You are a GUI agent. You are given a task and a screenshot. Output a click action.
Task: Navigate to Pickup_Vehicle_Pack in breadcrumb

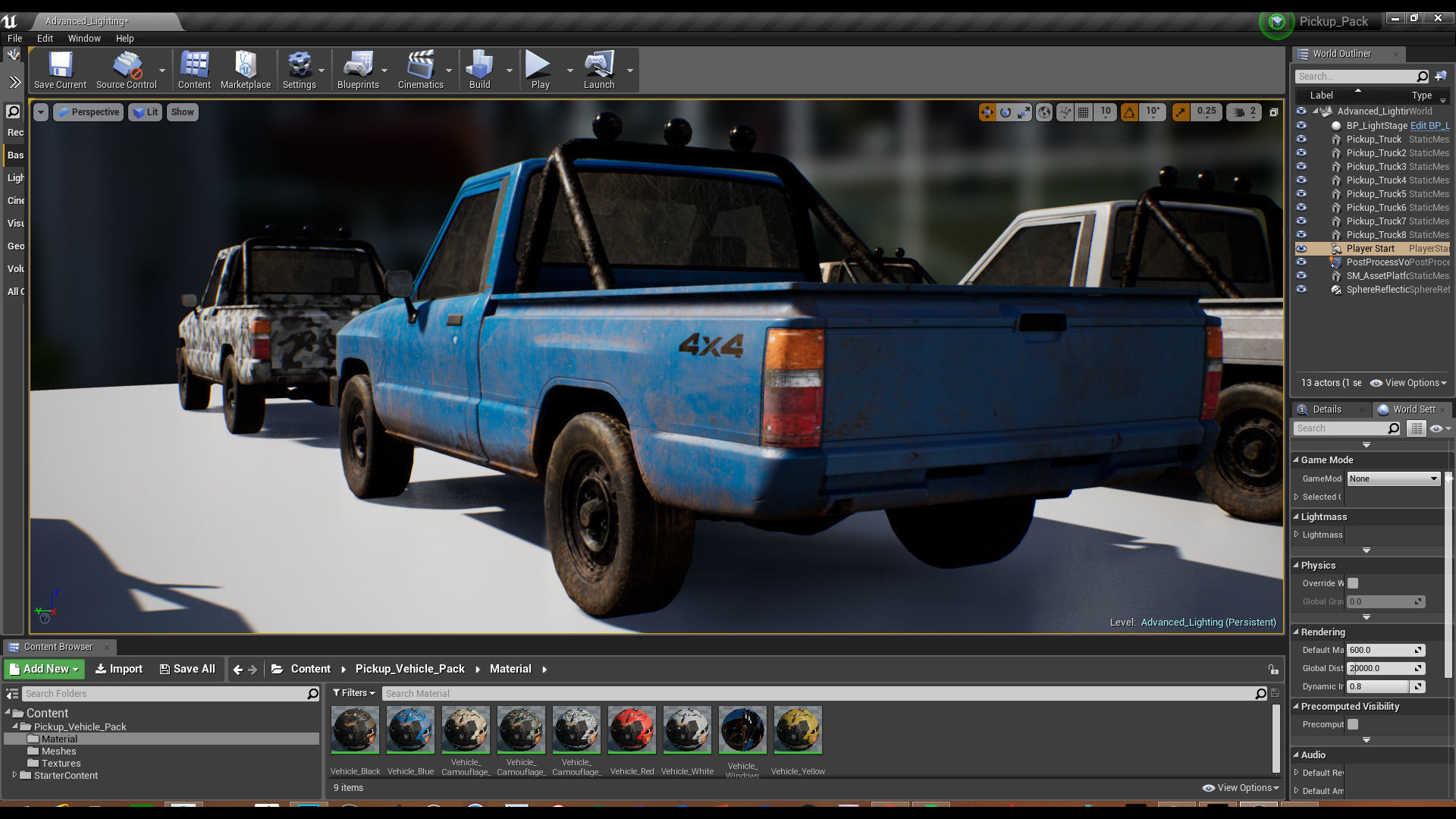coord(409,669)
